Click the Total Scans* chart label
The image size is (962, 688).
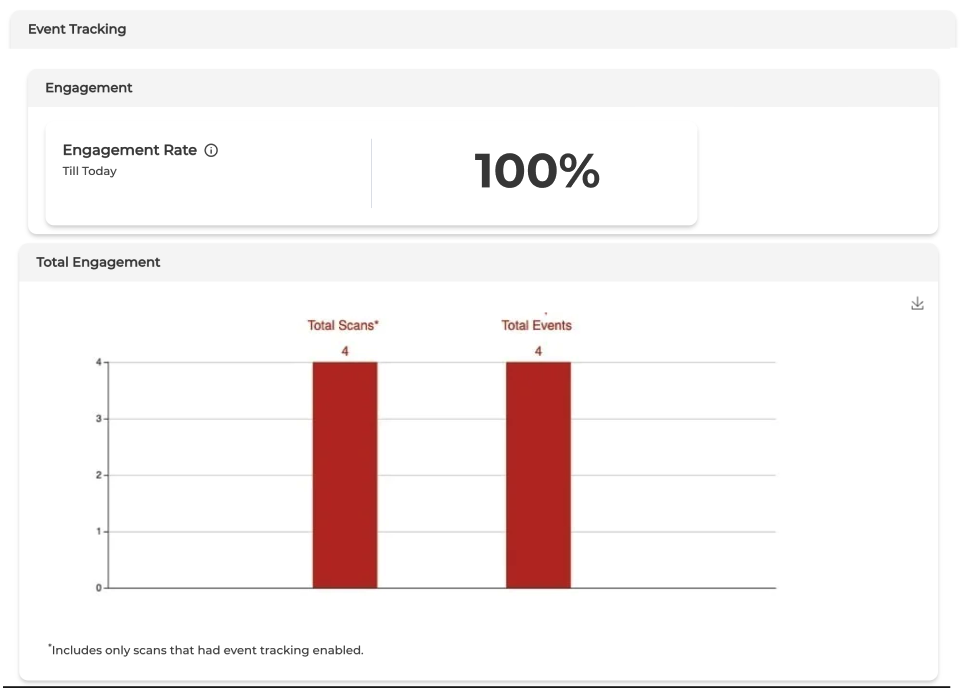click(343, 325)
